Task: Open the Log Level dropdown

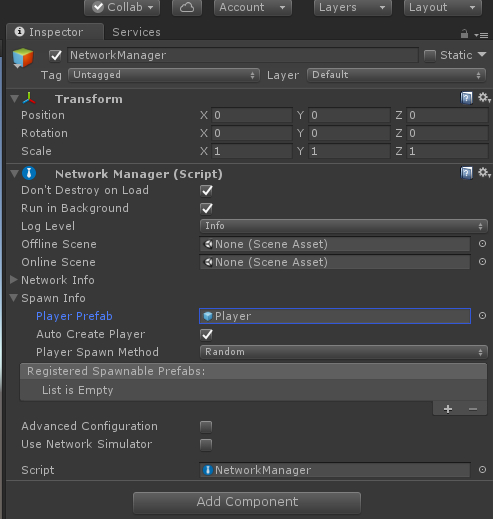Action: (343, 226)
